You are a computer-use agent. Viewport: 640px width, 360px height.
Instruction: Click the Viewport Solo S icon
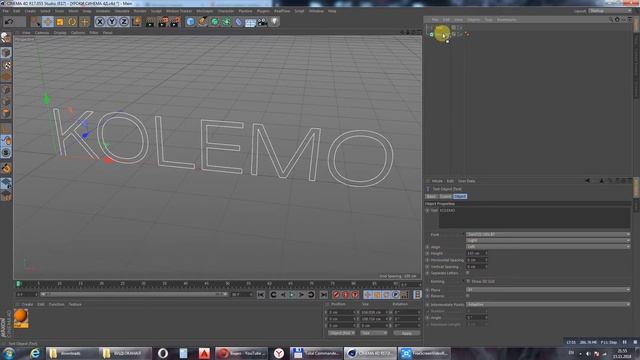[x=6, y=153]
